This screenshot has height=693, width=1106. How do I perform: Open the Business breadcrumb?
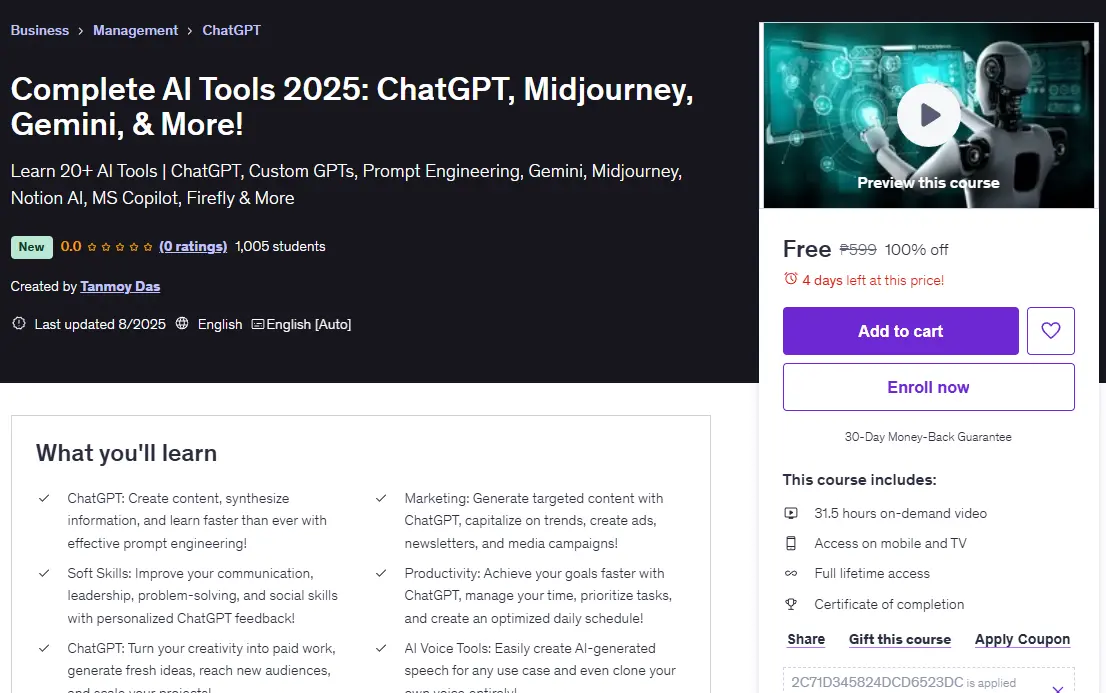(x=40, y=30)
